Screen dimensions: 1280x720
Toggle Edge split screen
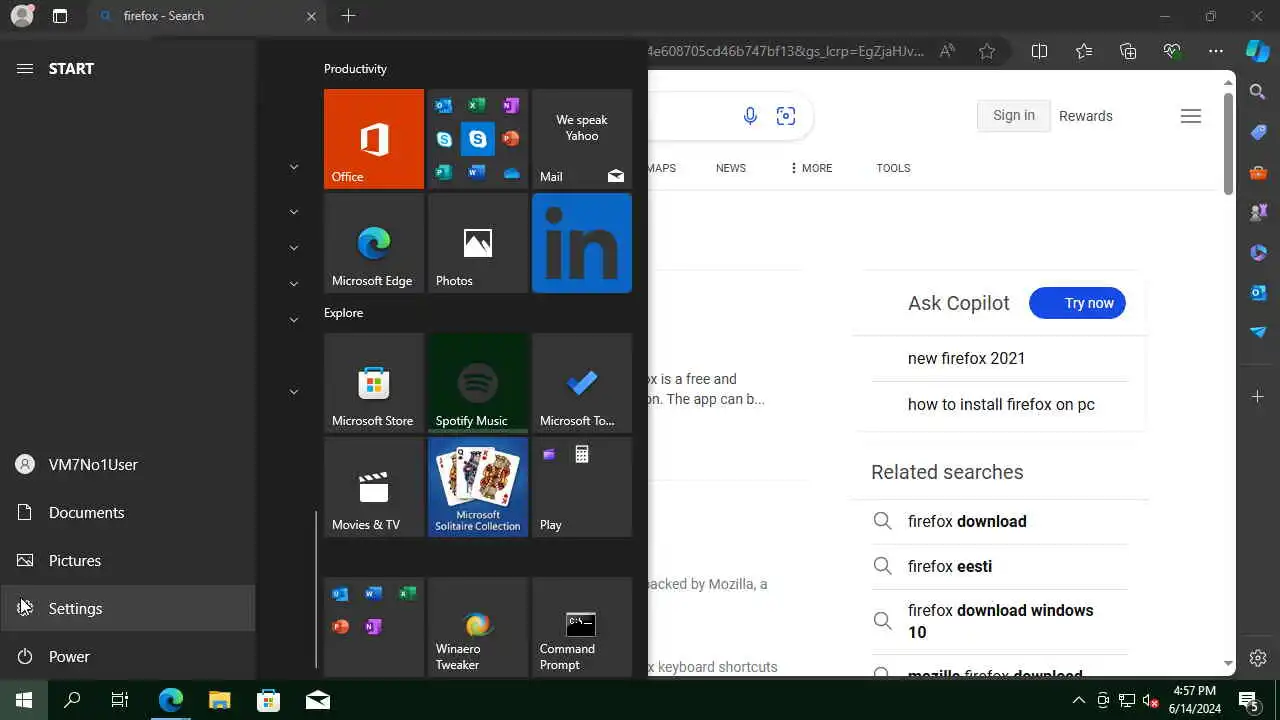[x=1039, y=51]
